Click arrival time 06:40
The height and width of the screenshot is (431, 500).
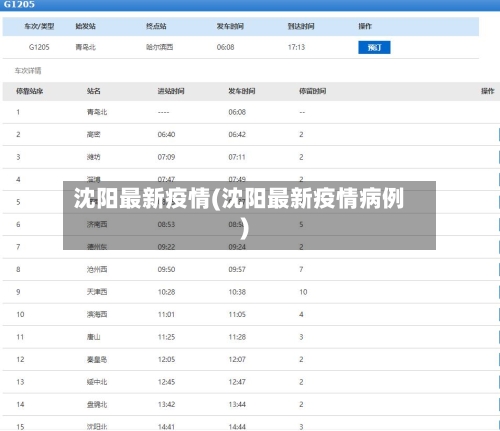(x=166, y=134)
